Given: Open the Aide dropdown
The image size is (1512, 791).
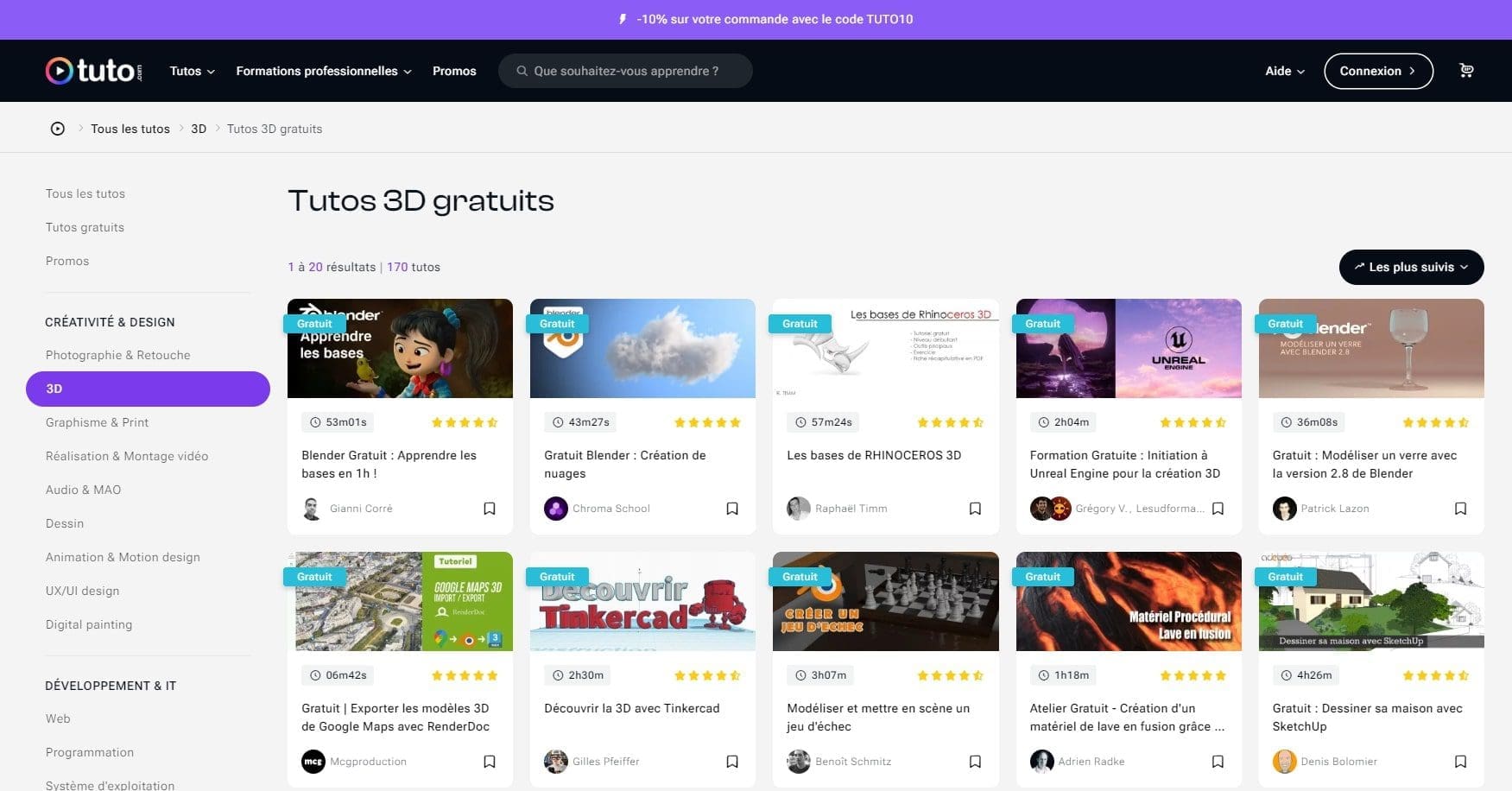Looking at the screenshot, I should pos(1285,71).
